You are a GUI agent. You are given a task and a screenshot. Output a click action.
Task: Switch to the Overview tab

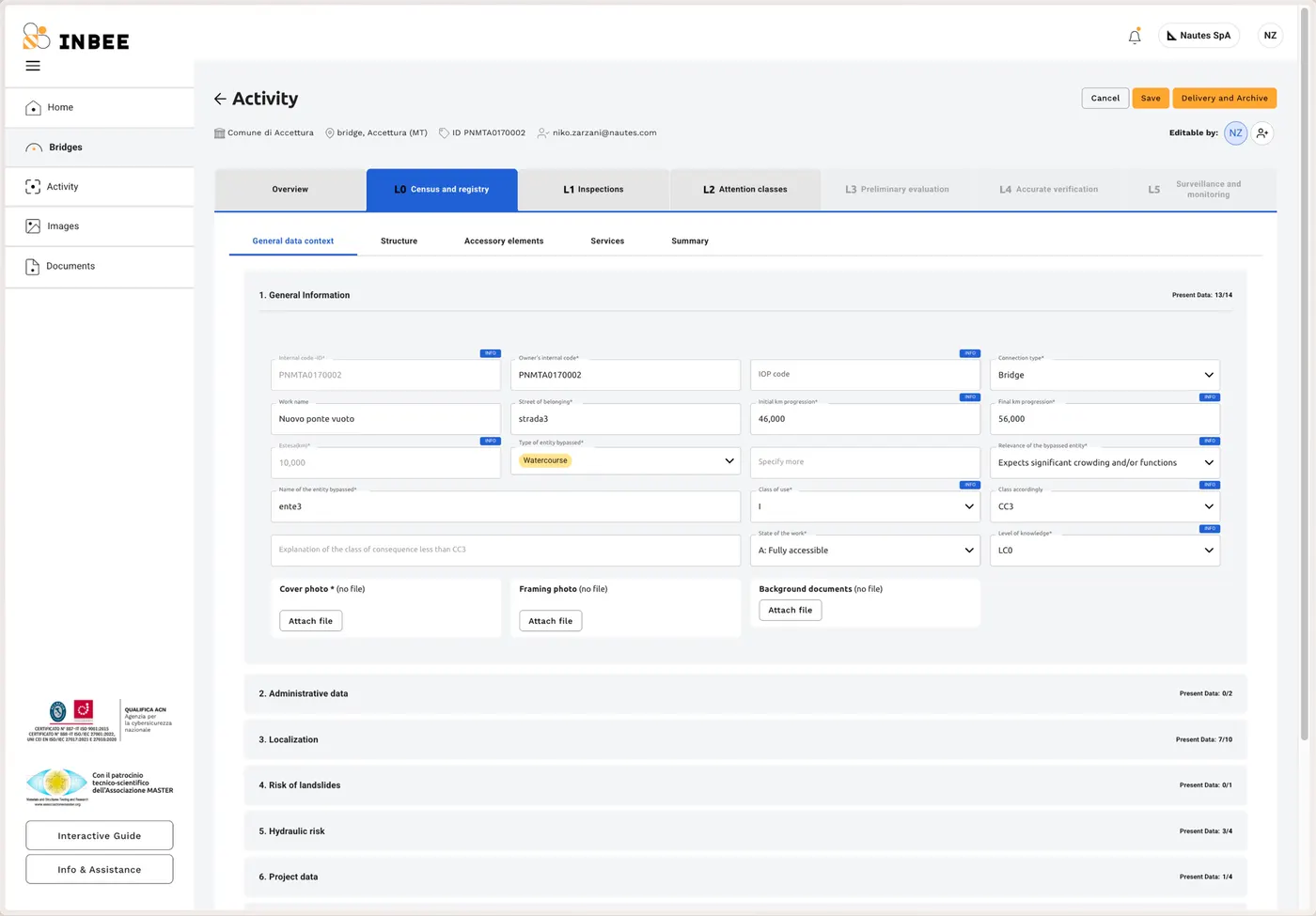pos(290,190)
